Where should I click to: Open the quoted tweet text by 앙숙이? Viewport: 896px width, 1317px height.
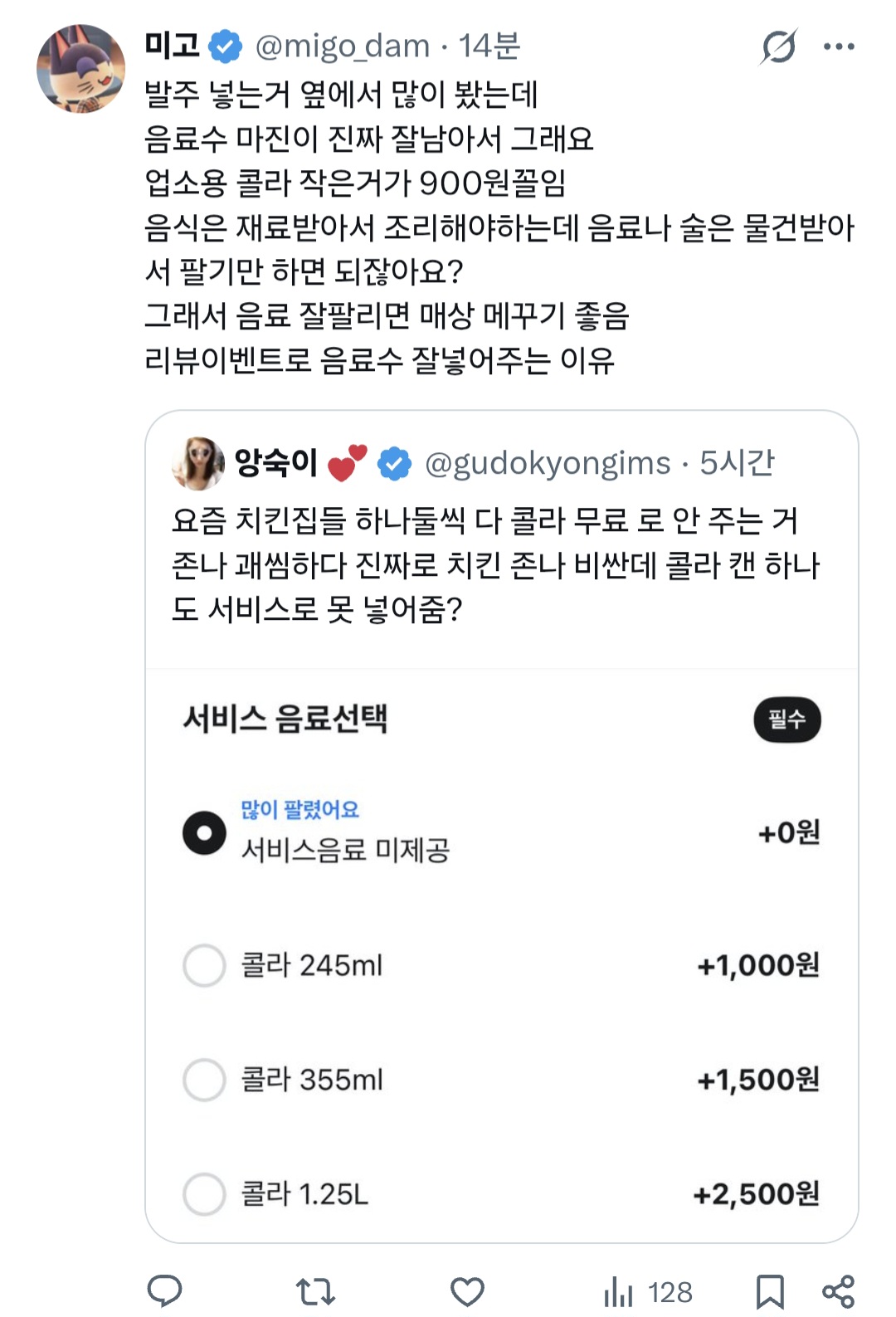point(495,565)
